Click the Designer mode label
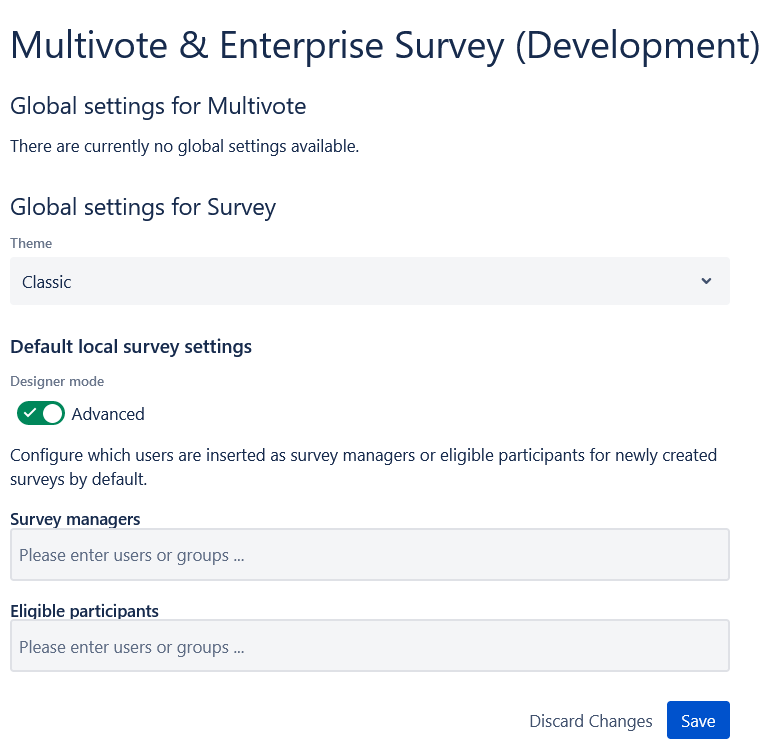Viewport: 775px width, 756px height. 57,381
